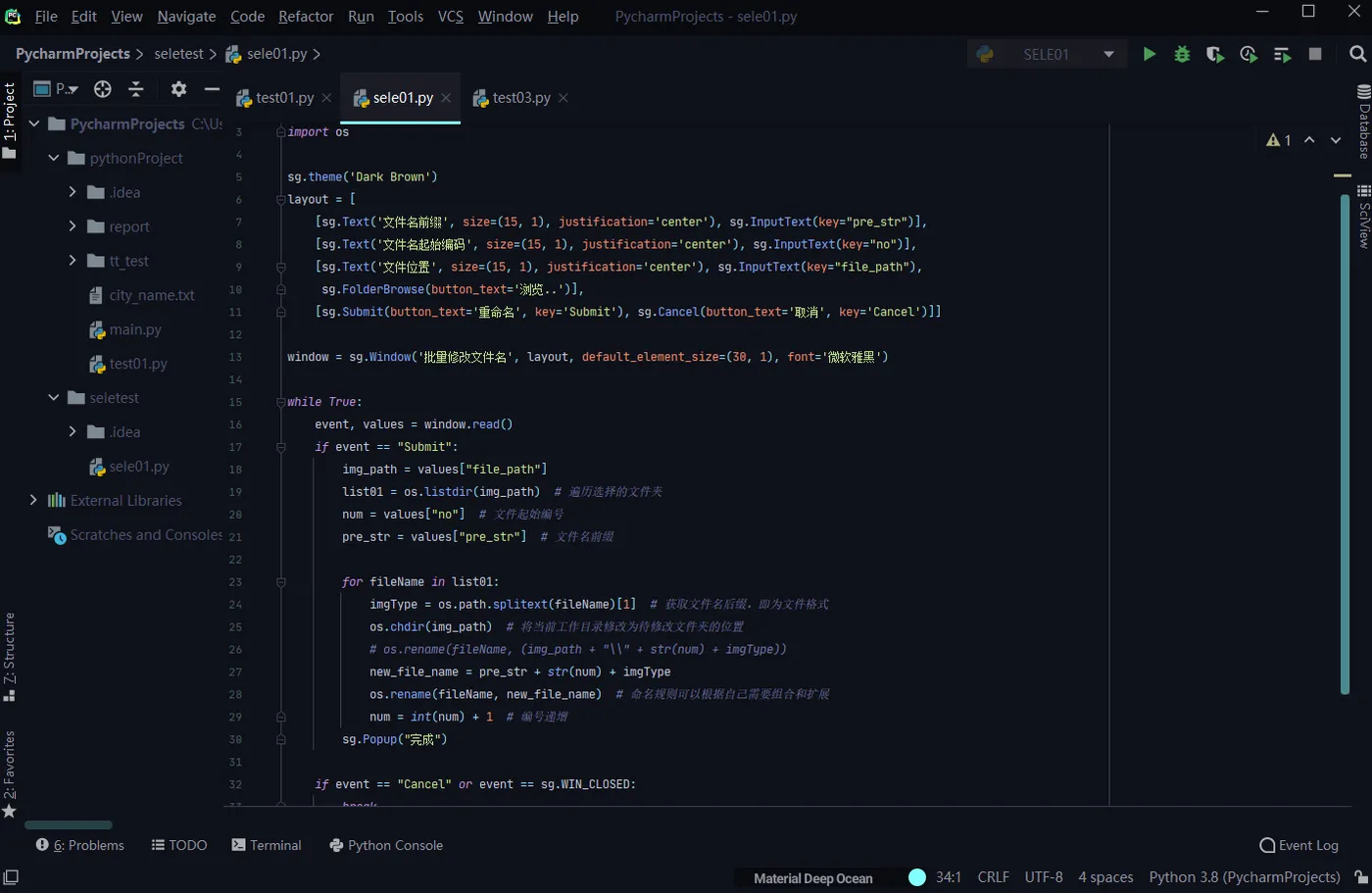Viewport: 1372px width, 893px height.
Task: Open the SciView side panel
Action: click(1363, 216)
